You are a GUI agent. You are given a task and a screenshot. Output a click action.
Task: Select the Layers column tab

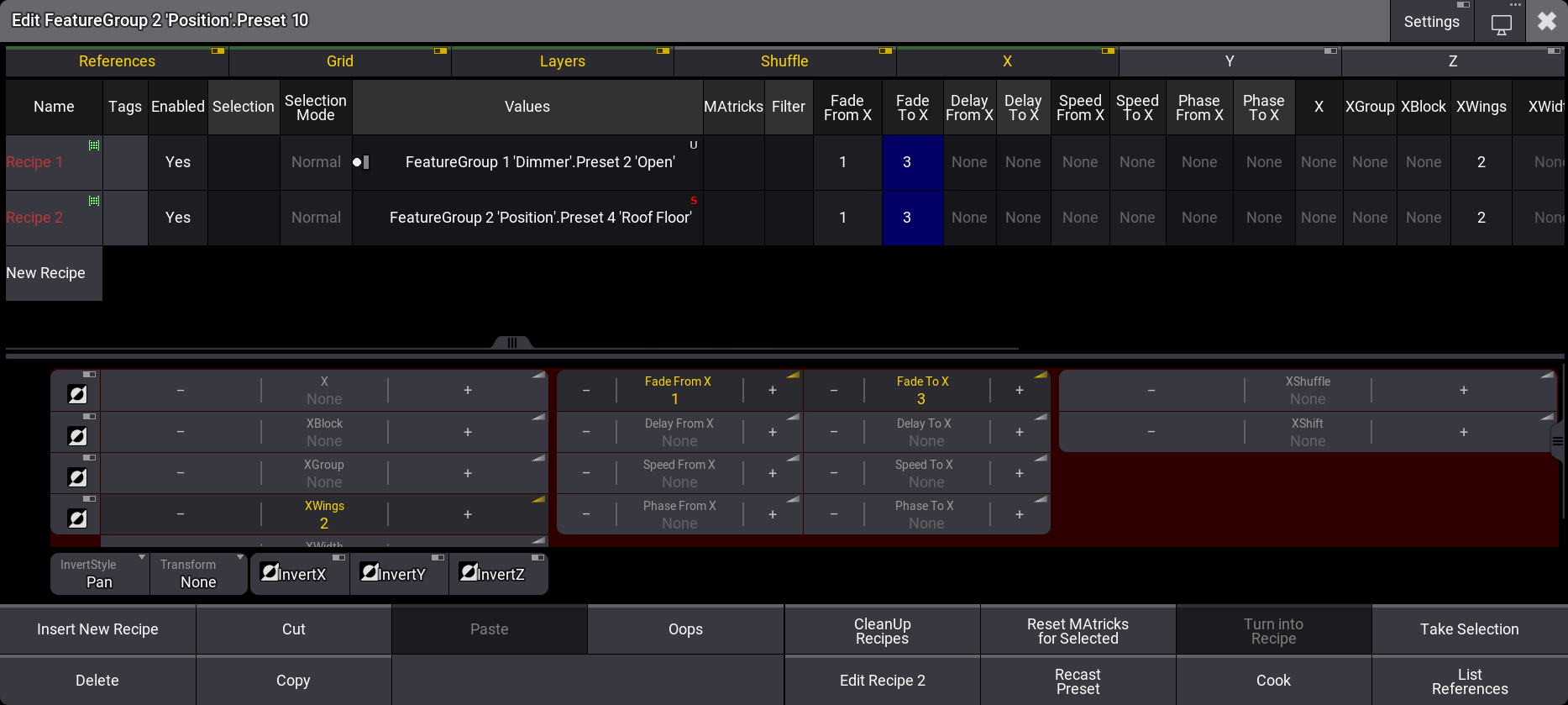tap(562, 61)
